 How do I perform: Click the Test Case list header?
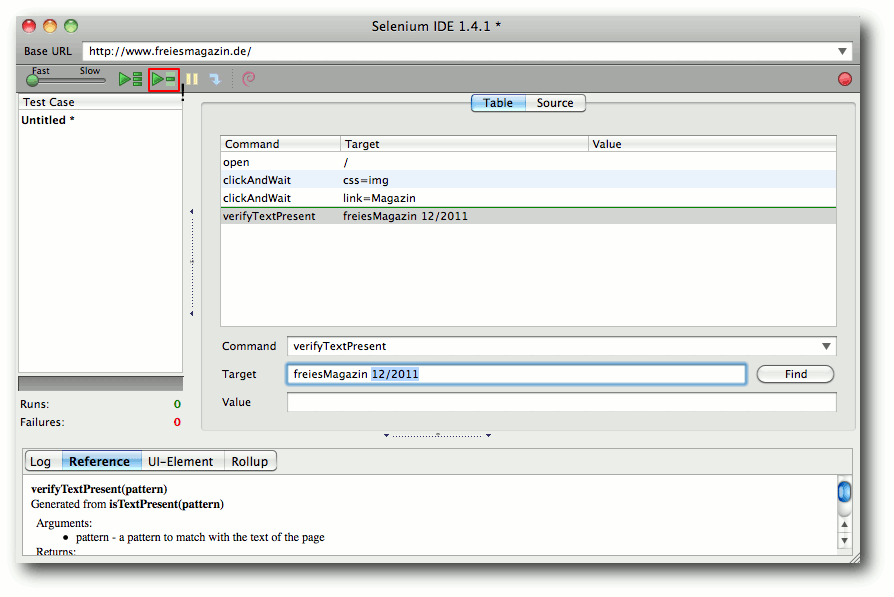pyautogui.click(x=100, y=102)
